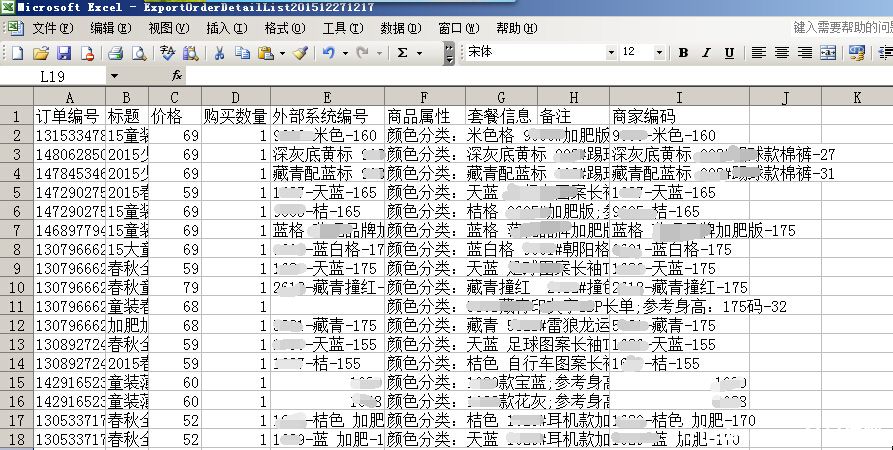Viewport: 893px width, 450px height.
Task: Open the 工具(T) menu
Action: point(343,28)
